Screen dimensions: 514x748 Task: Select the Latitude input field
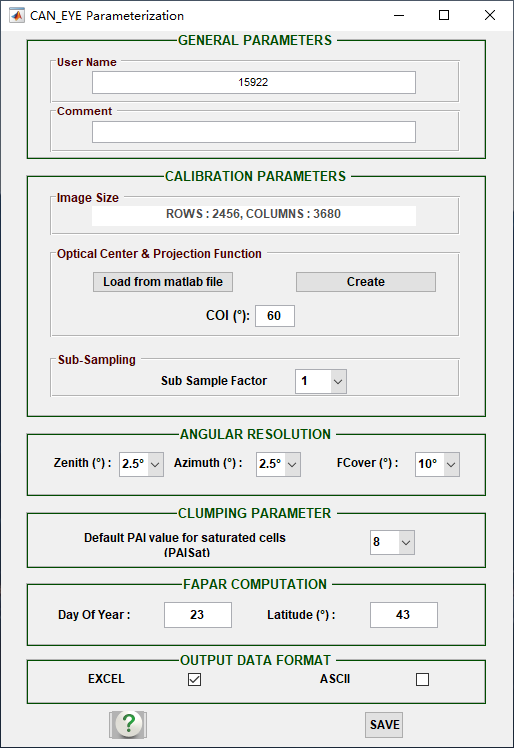[404, 615]
